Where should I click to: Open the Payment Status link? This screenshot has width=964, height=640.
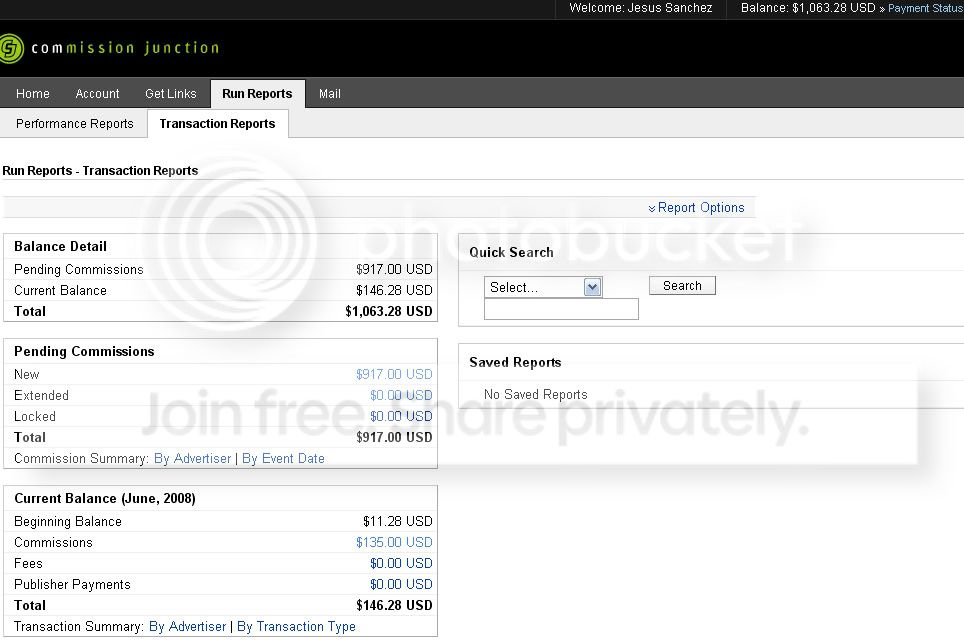(x=925, y=8)
